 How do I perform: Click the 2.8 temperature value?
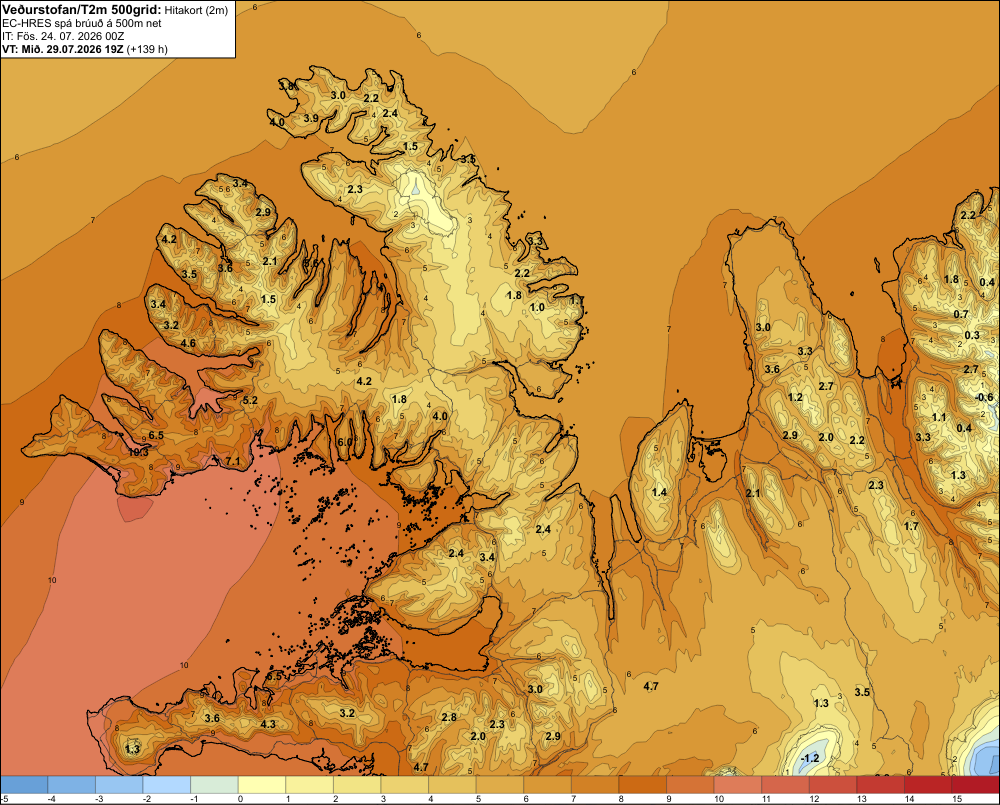pos(449,717)
